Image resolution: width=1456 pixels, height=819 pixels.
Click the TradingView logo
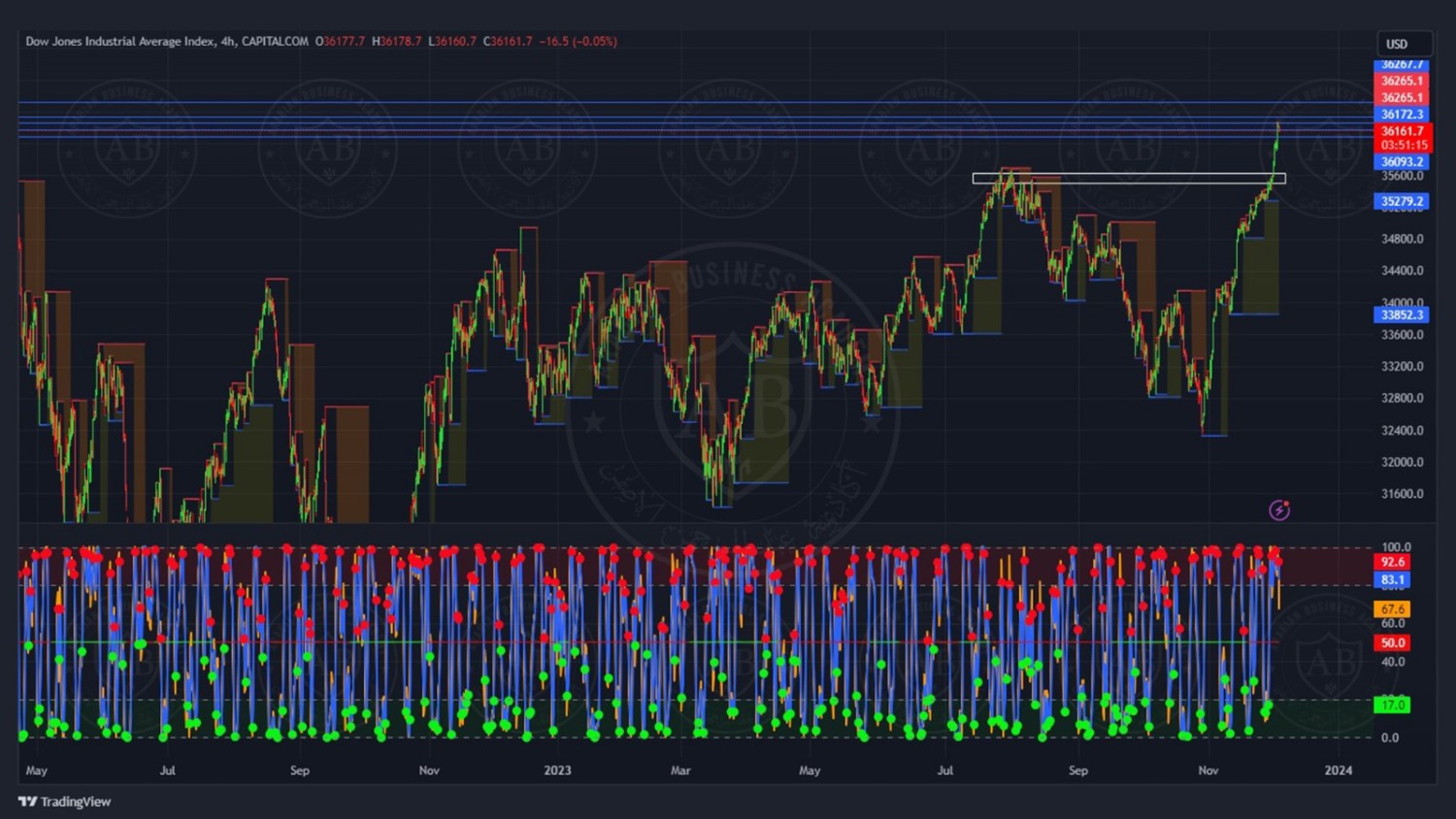[x=65, y=802]
